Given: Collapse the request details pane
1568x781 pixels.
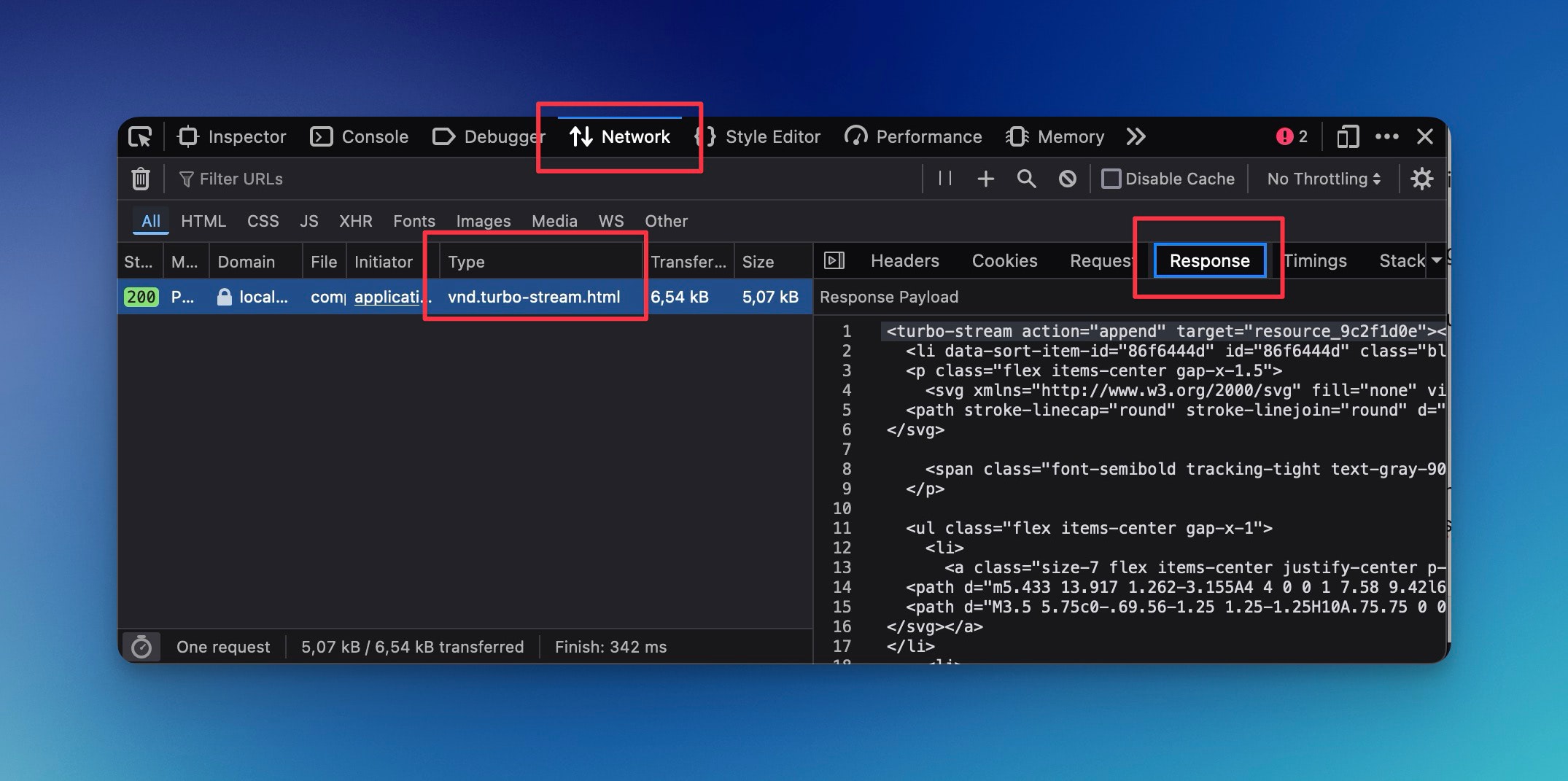Looking at the screenshot, I should pos(834,260).
